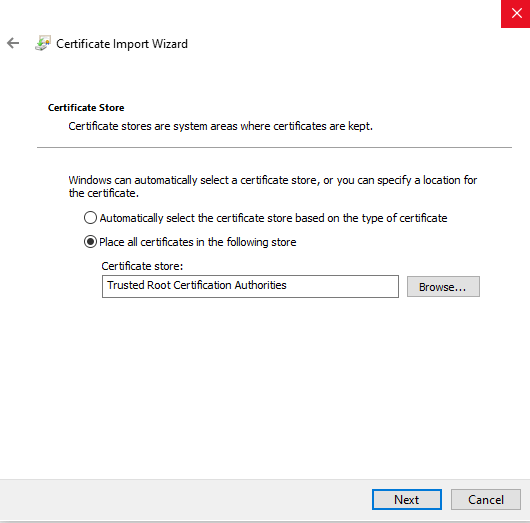Select the Place all certificates radio button
Screen dimensions: 530x523
[90, 242]
